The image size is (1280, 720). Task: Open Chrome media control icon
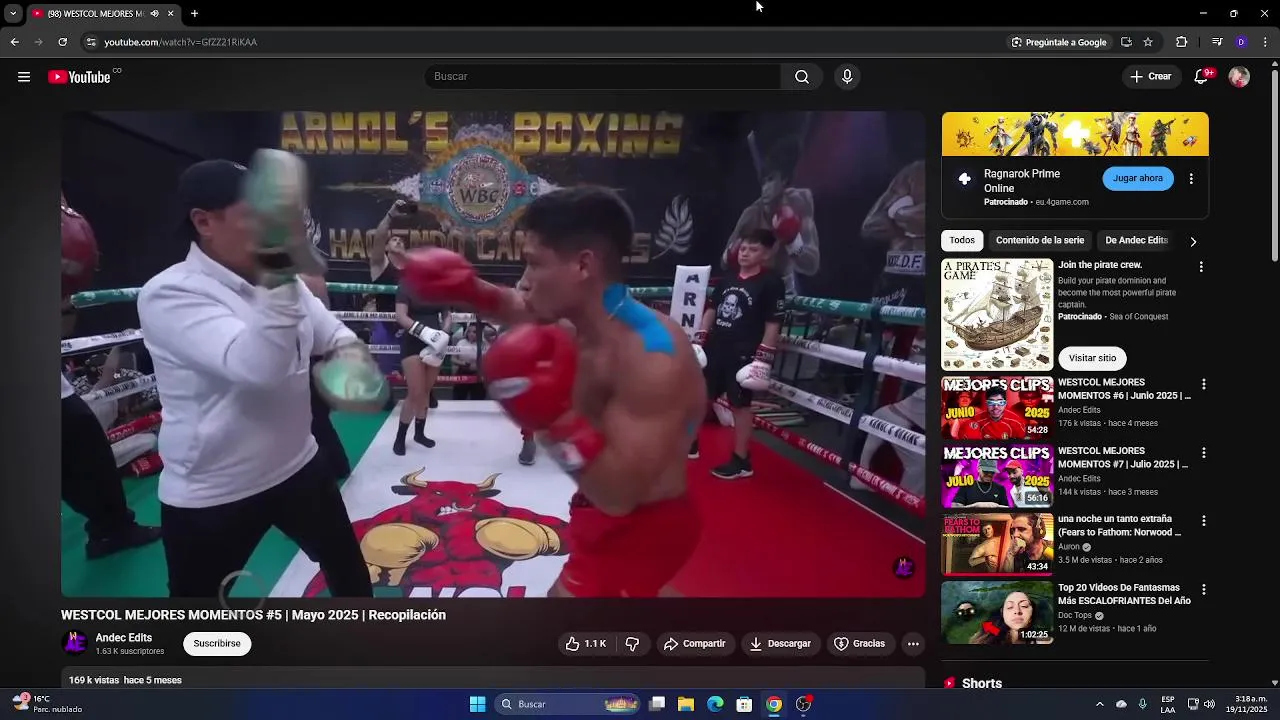(x=1217, y=42)
